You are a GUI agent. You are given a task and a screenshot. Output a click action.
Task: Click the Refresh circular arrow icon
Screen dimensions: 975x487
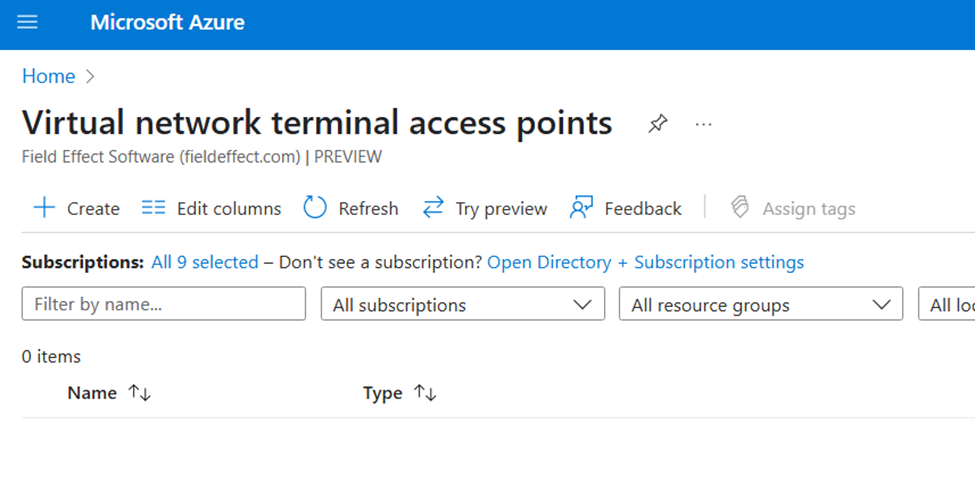(x=315, y=208)
